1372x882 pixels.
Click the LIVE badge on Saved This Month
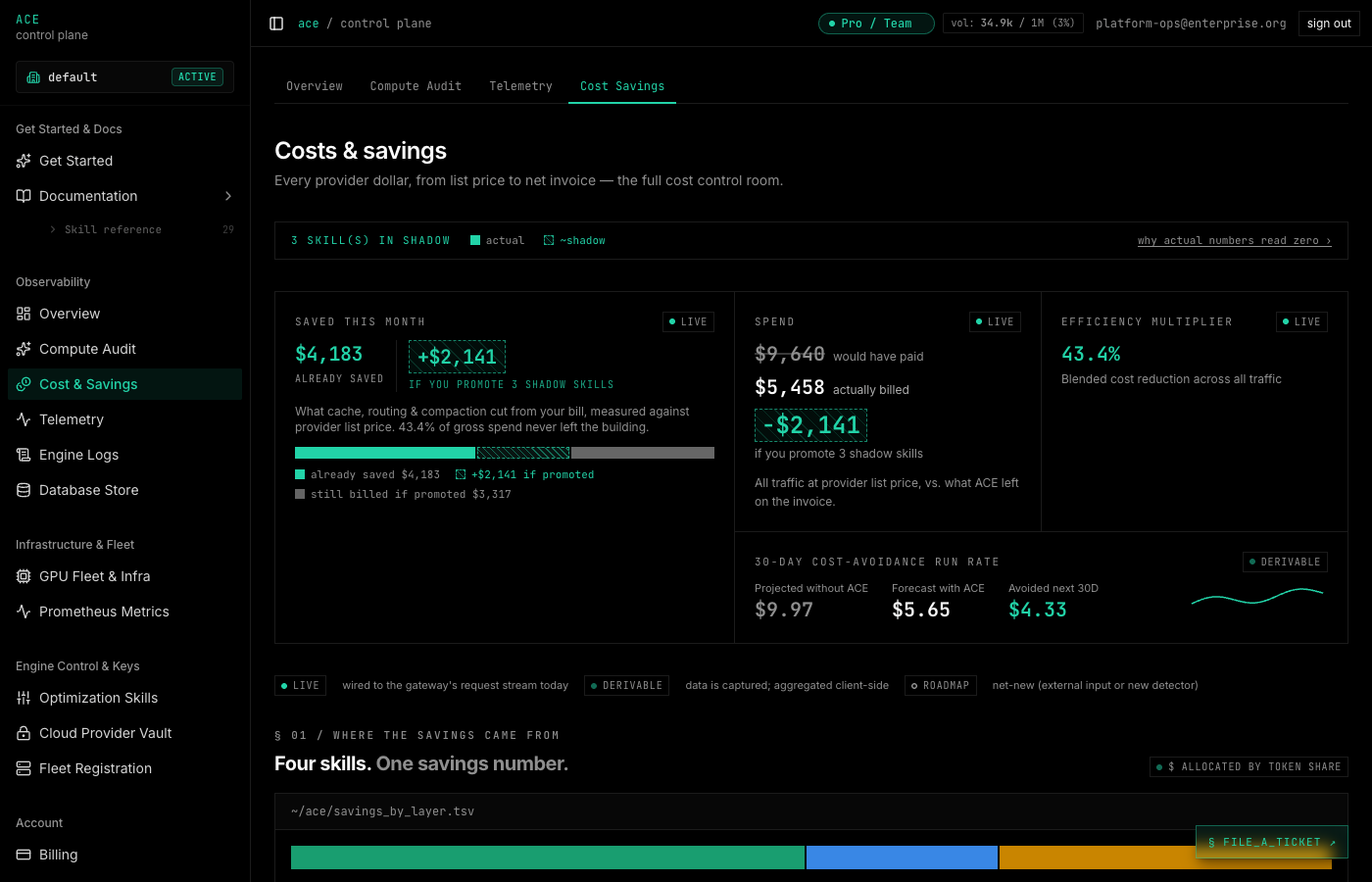pyautogui.click(x=688, y=321)
